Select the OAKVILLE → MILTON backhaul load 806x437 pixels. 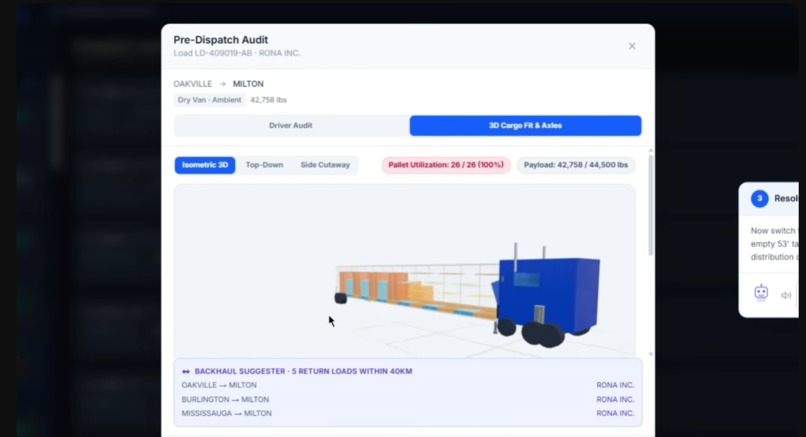pyautogui.click(x=408, y=385)
